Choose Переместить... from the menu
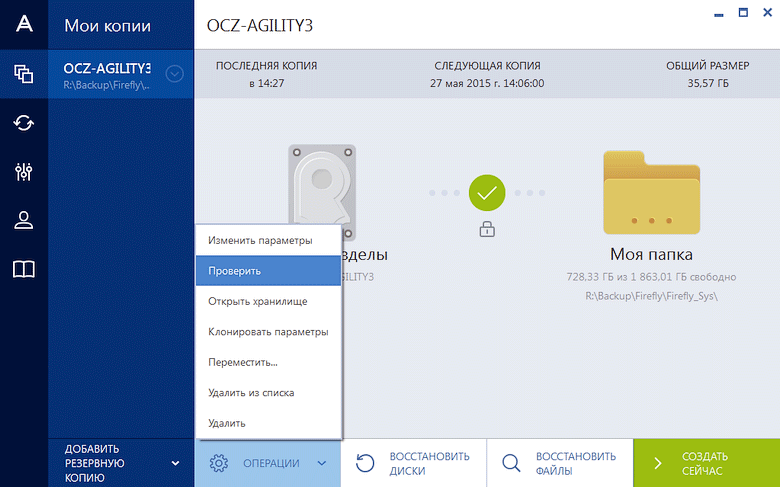Viewport: 780px width, 487px height. coord(268,362)
